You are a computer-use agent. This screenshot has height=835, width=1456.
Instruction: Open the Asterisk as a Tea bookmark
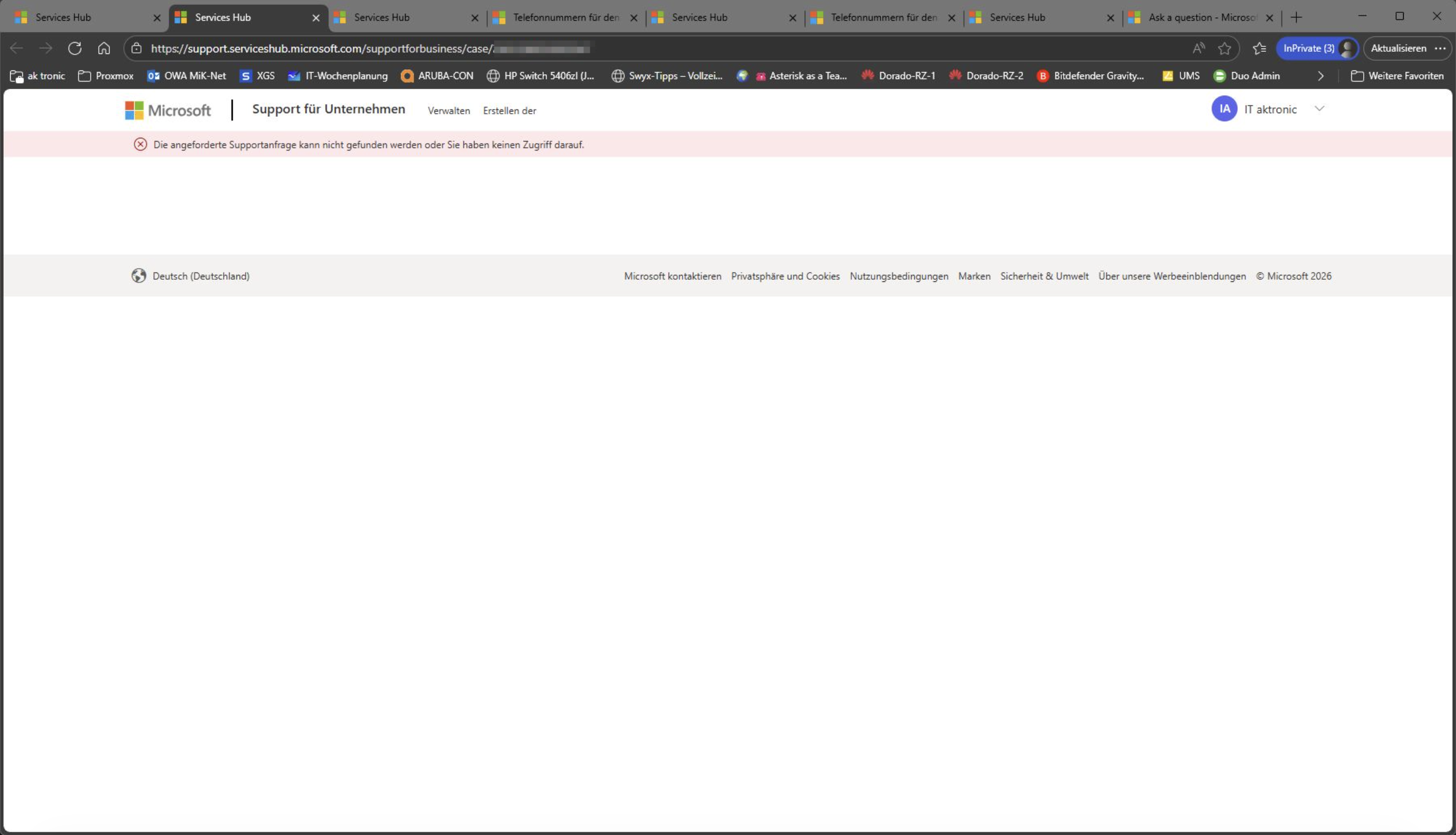tap(800, 76)
